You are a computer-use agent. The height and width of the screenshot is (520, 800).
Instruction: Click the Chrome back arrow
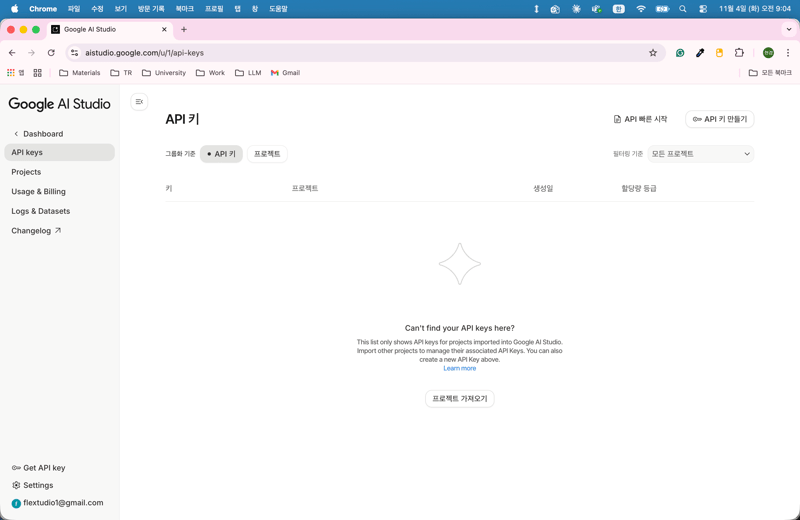point(12,53)
